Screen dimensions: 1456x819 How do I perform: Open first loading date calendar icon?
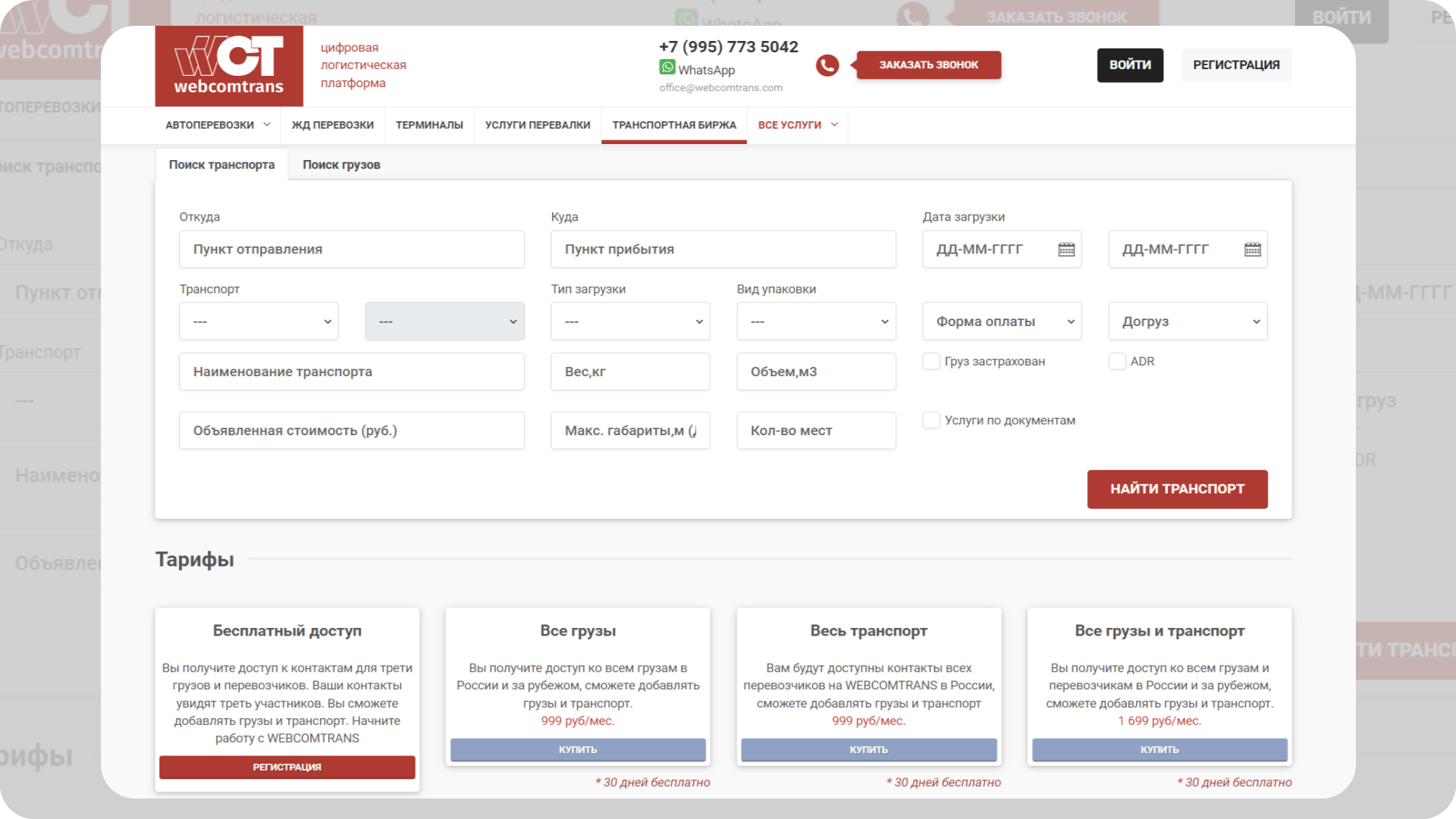coord(1066,249)
